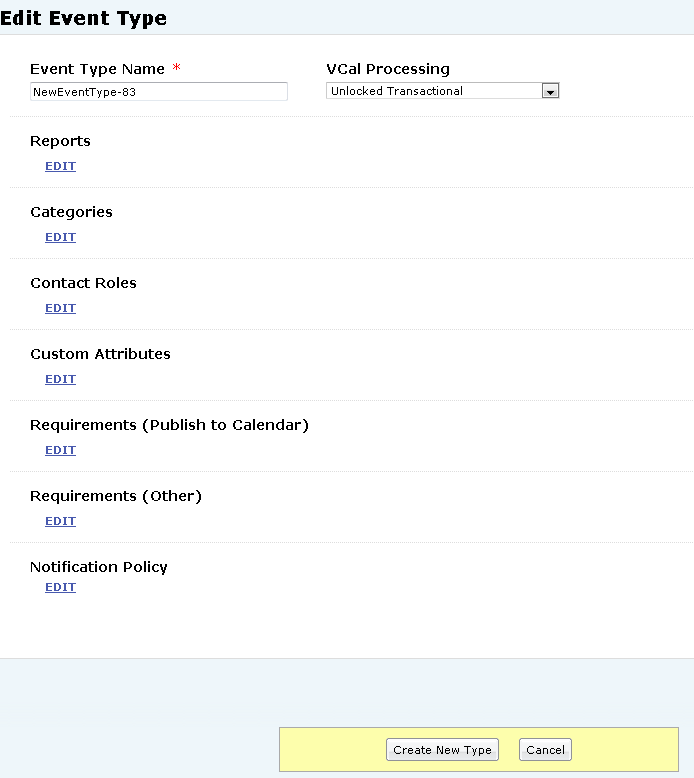Click the Edit Event Type page title
This screenshot has height=778, width=694.
pos(83,18)
